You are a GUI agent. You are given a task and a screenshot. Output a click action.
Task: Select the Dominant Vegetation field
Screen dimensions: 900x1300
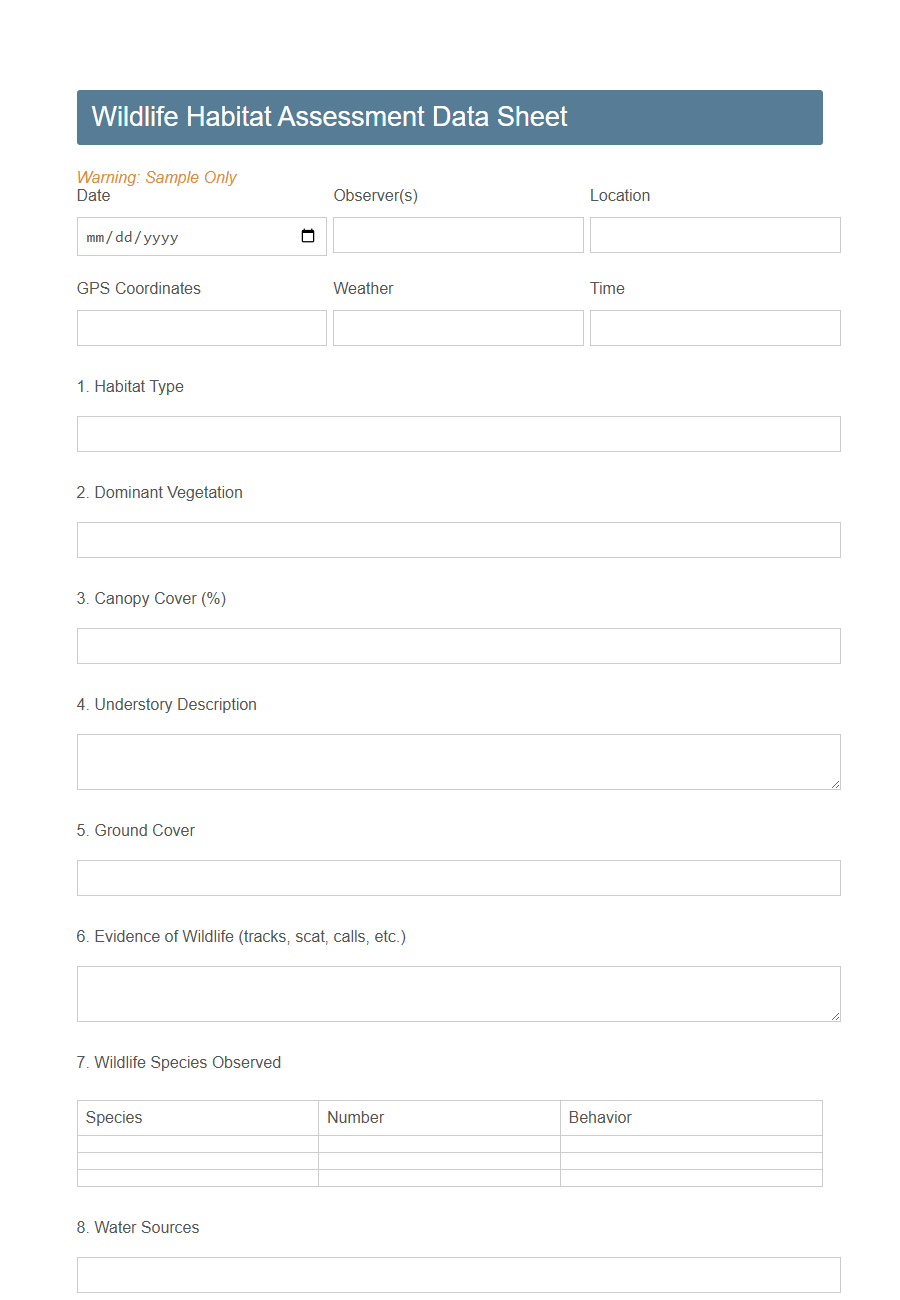(x=458, y=539)
